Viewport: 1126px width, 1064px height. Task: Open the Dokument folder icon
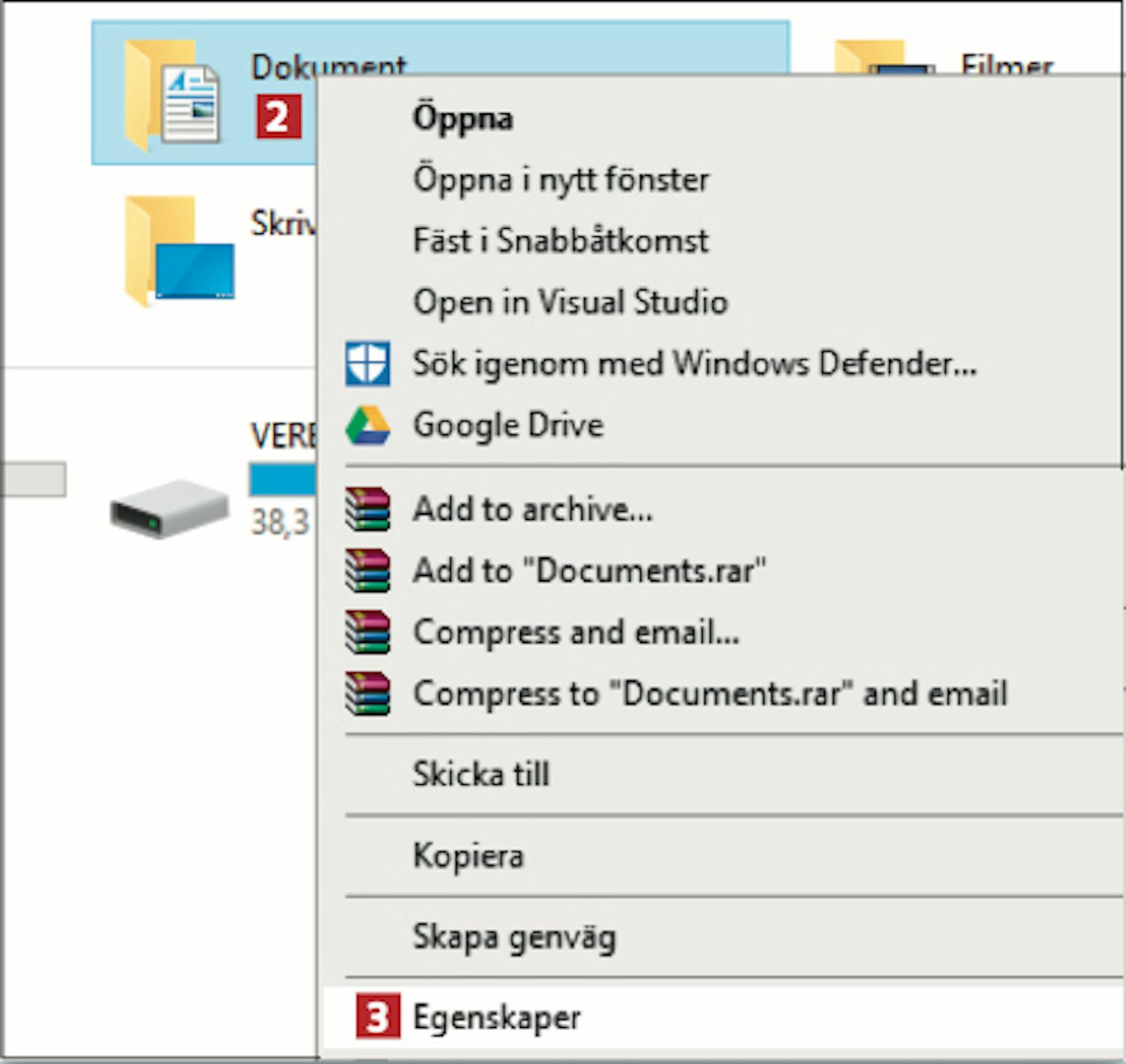[x=172, y=95]
